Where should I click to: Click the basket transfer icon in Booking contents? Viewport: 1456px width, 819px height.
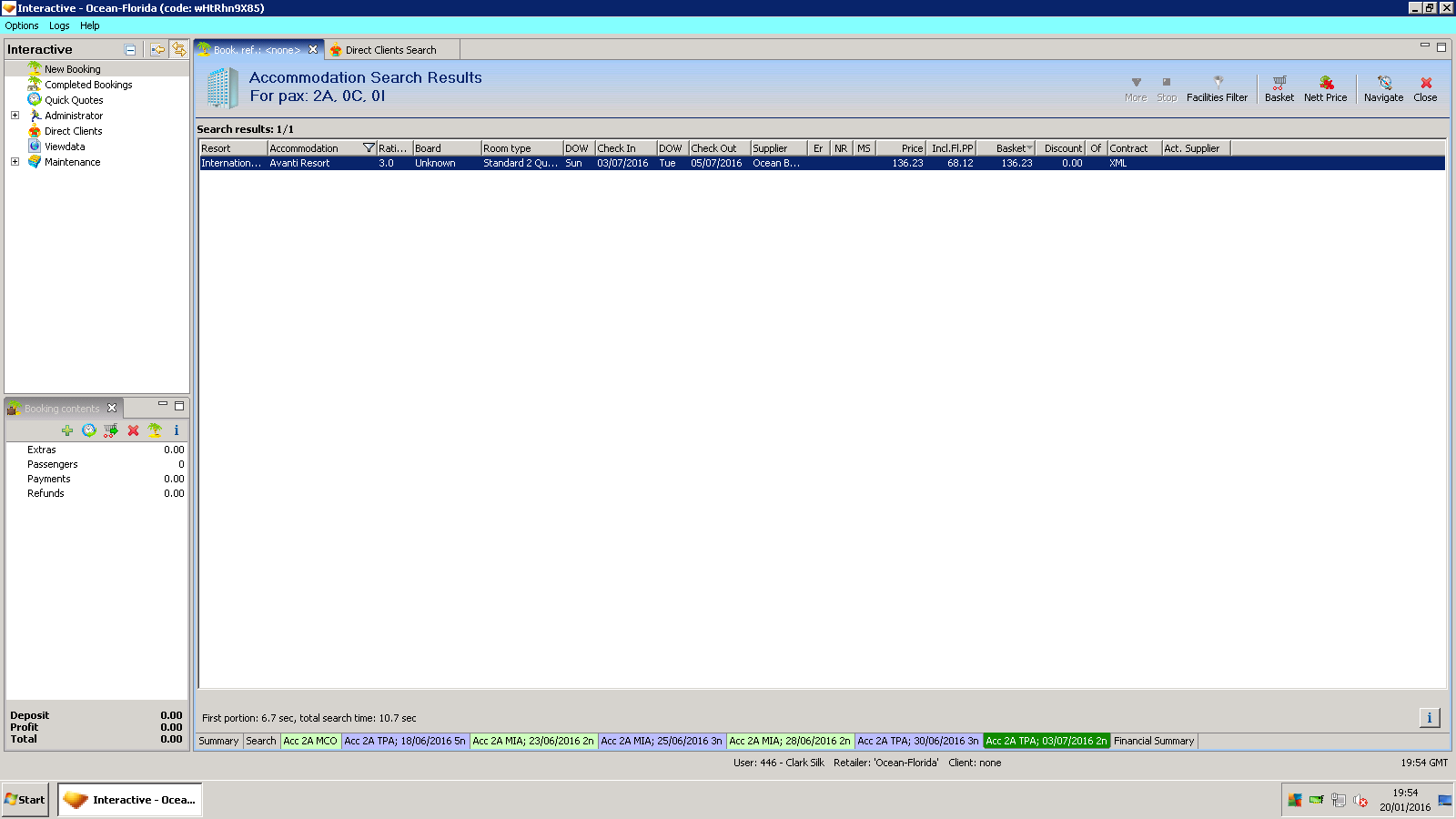110,430
